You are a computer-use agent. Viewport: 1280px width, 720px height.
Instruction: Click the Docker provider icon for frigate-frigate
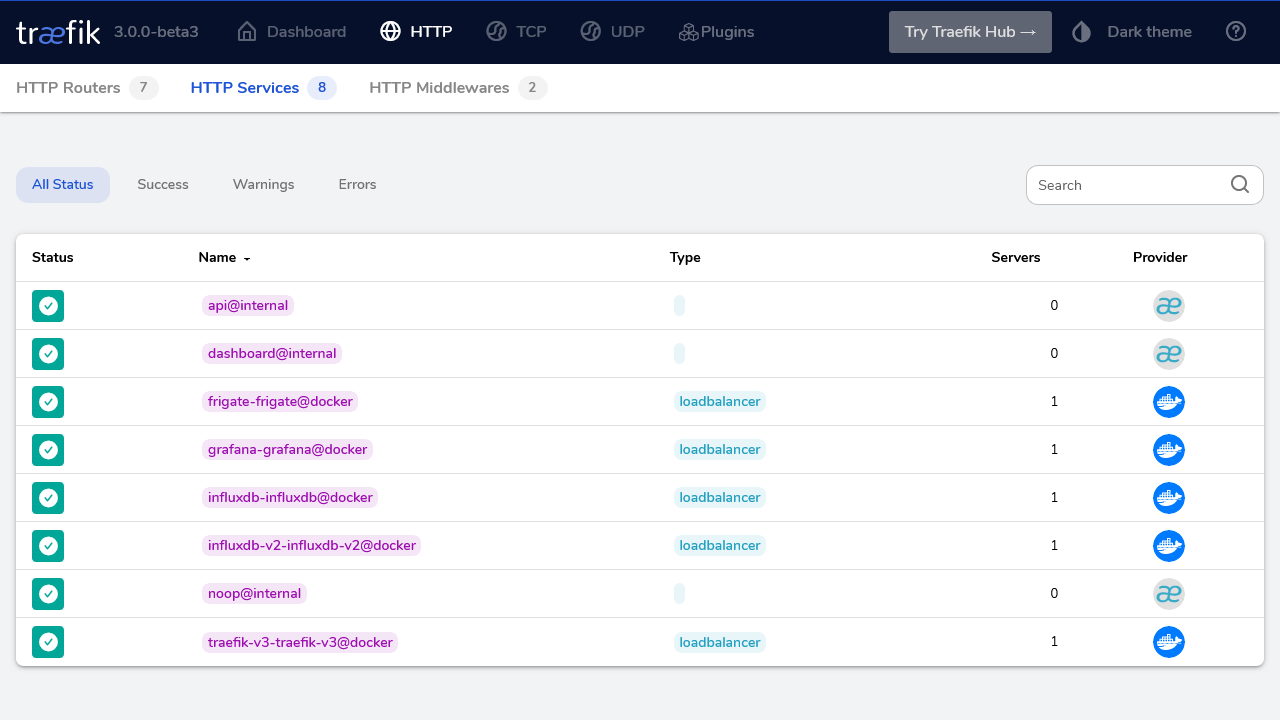tap(1168, 402)
